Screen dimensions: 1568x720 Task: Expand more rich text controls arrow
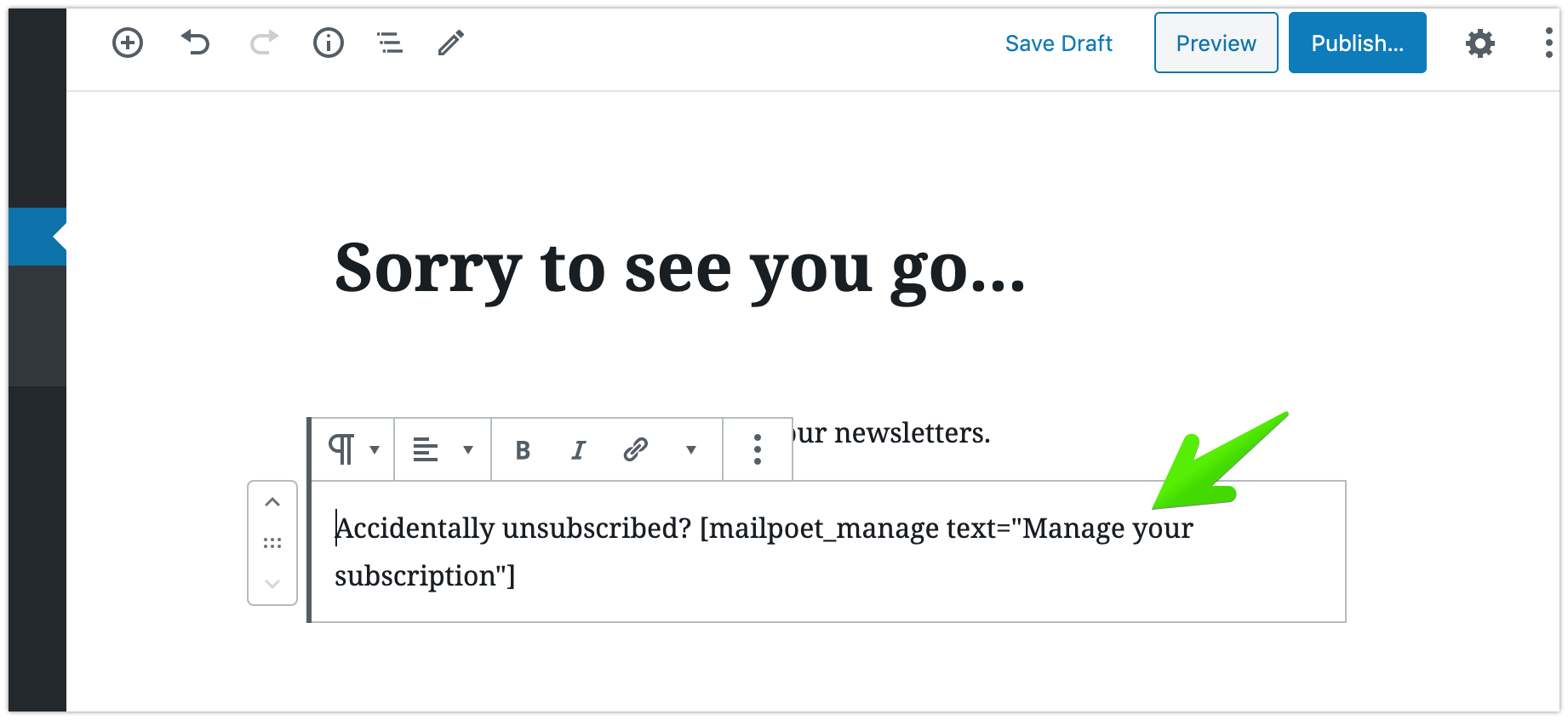(x=691, y=449)
